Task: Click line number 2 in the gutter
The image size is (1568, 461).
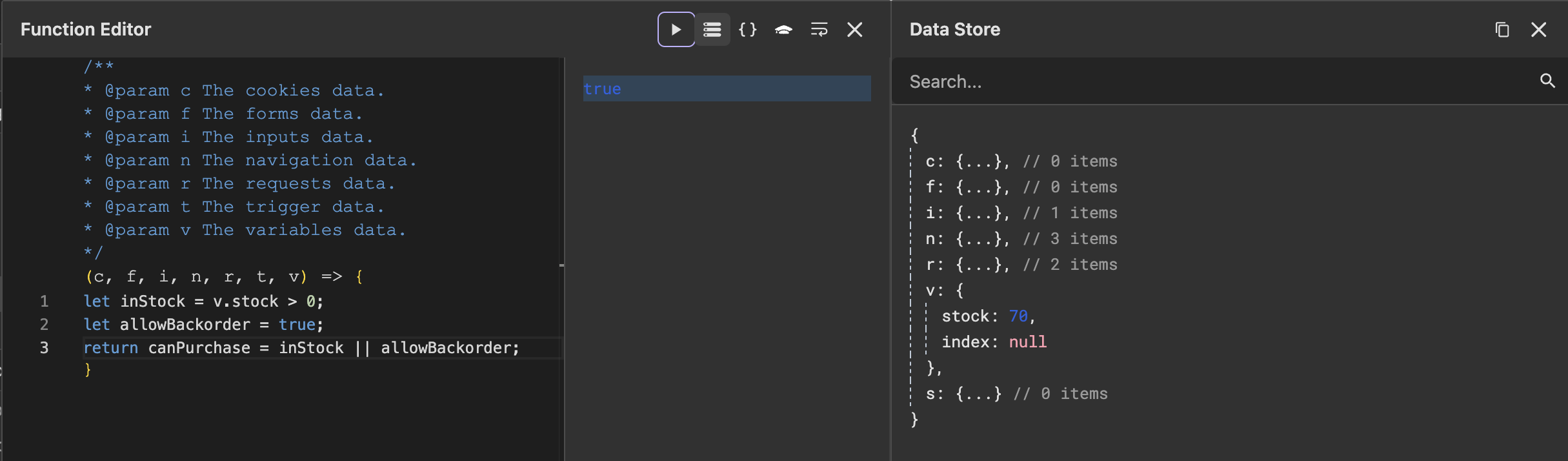Action: pyautogui.click(x=44, y=325)
